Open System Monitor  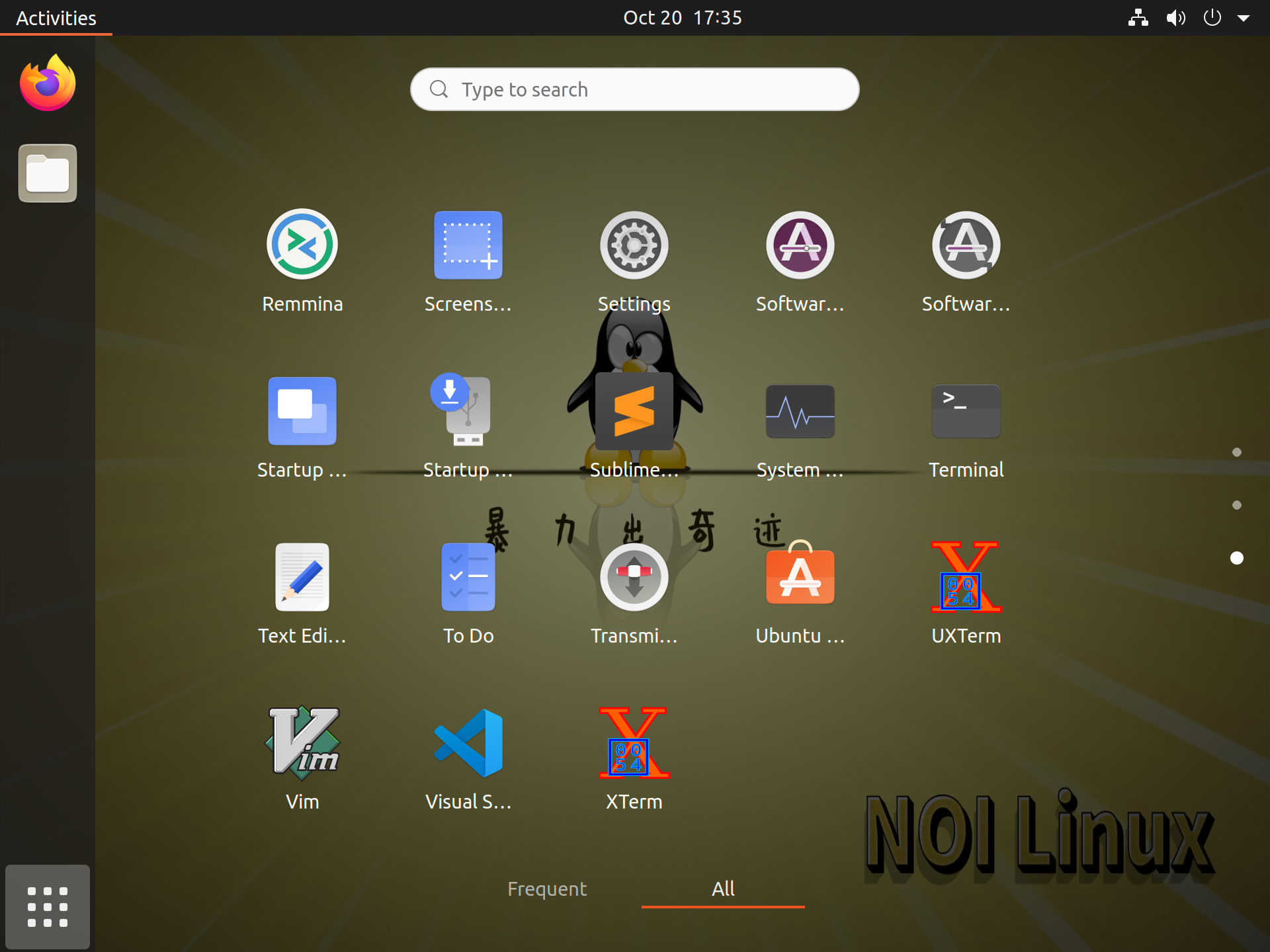[800, 411]
